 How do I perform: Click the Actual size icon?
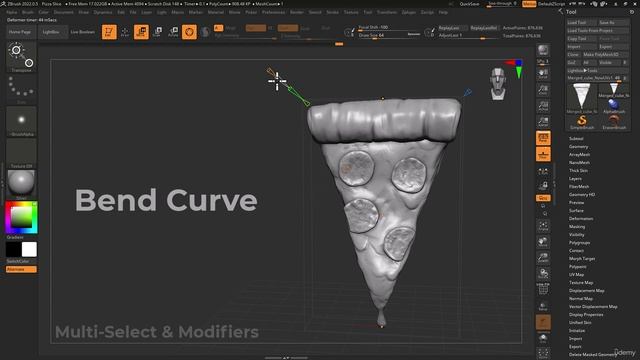coord(543,106)
